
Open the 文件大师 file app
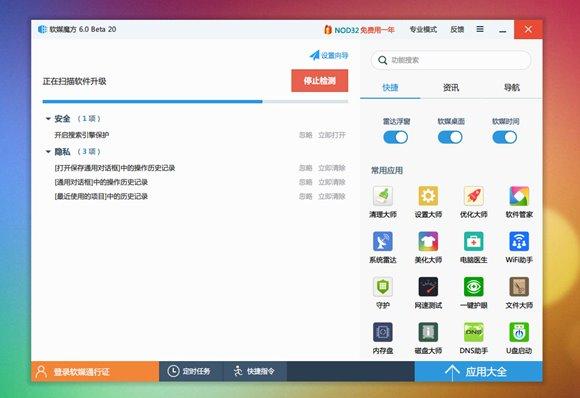519,287
